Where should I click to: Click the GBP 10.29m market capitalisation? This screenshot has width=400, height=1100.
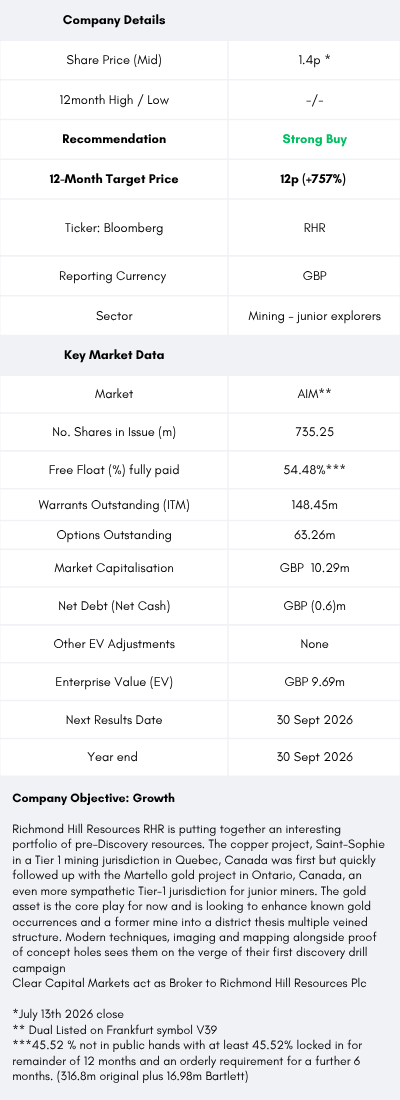tap(314, 568)
